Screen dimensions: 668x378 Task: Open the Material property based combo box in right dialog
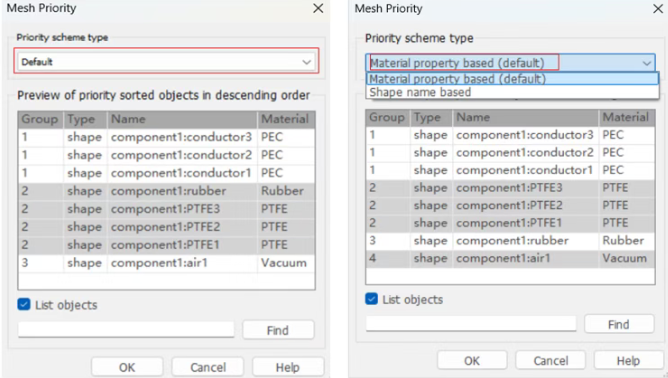(510, 63)
